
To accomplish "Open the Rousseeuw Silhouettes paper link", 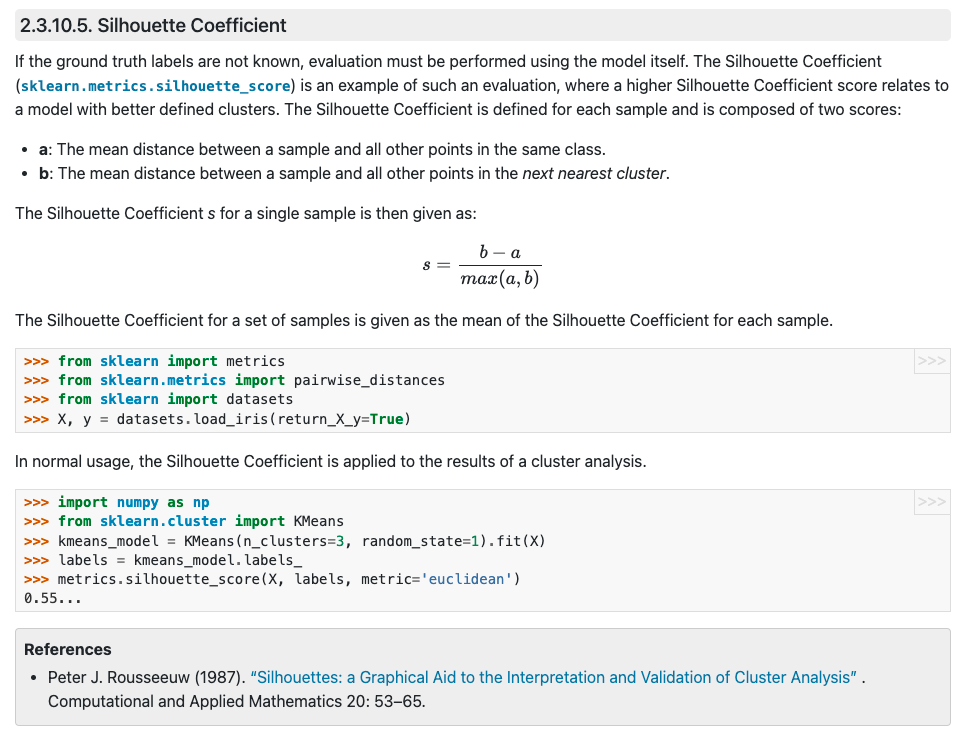I will pyautogui.click(x=553, y=677).
